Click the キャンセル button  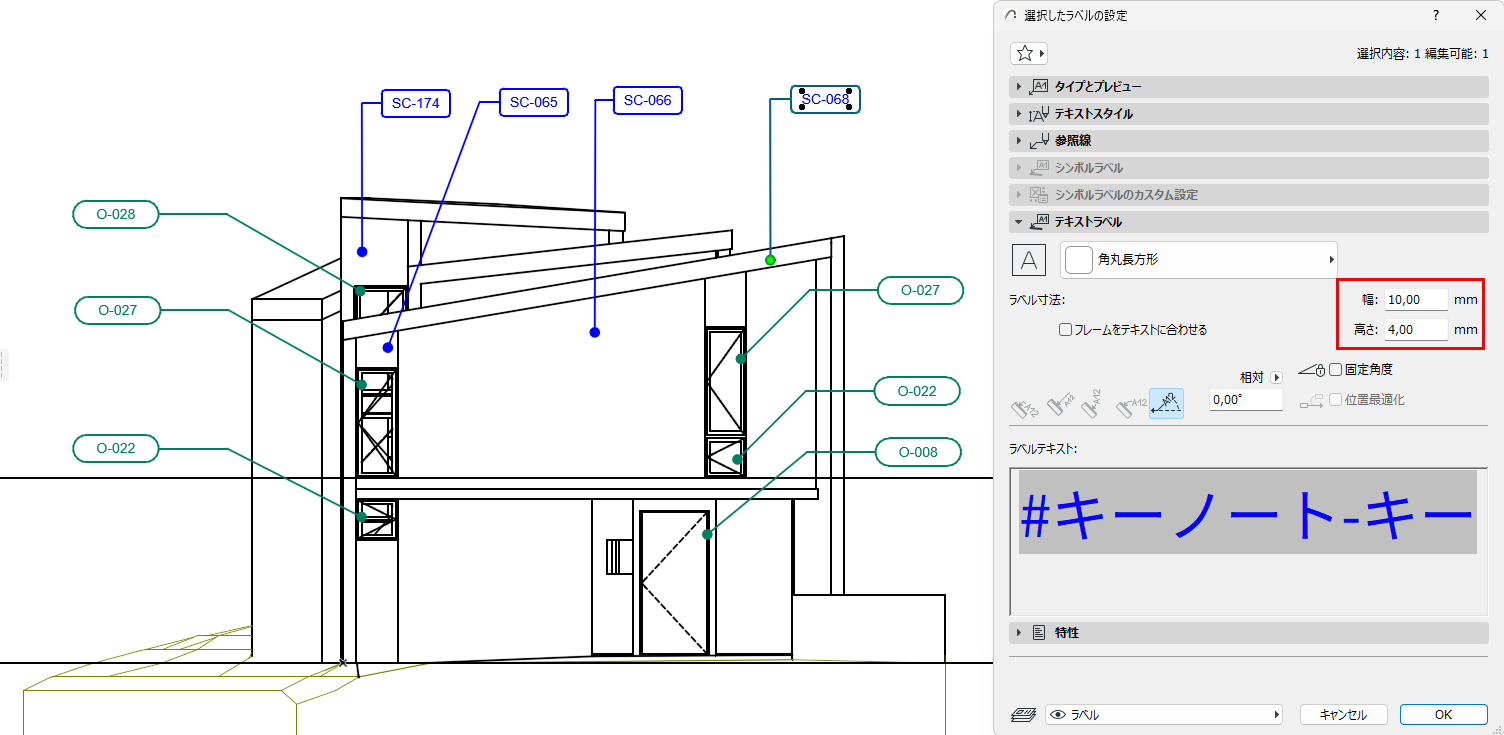pos(1343,714)
